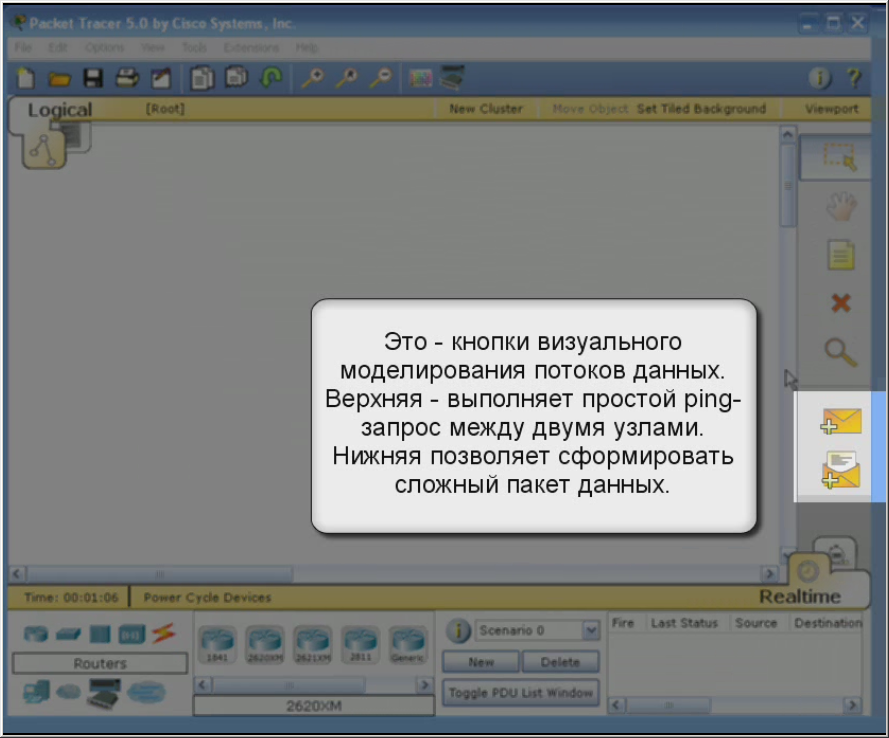Choose the Inspect magnifier tool
Viewport: 889px width, 738px height.
tap(841, 352)
